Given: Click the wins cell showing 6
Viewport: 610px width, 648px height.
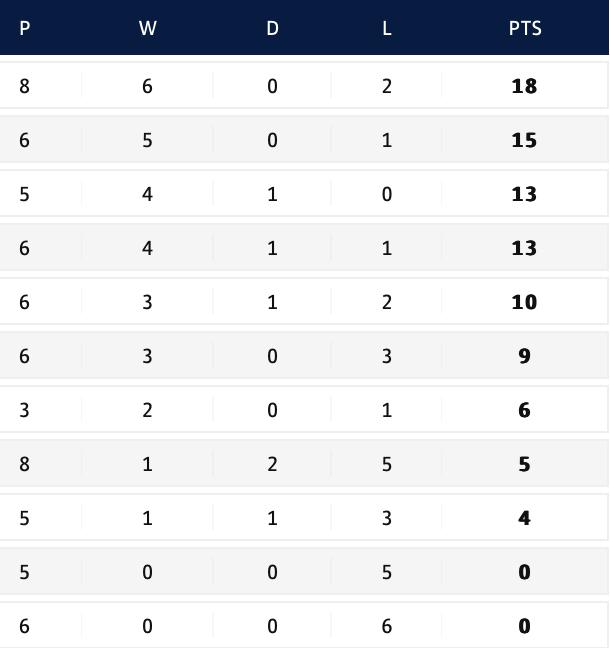Looking at the screenshot, I should coord(148,86).
